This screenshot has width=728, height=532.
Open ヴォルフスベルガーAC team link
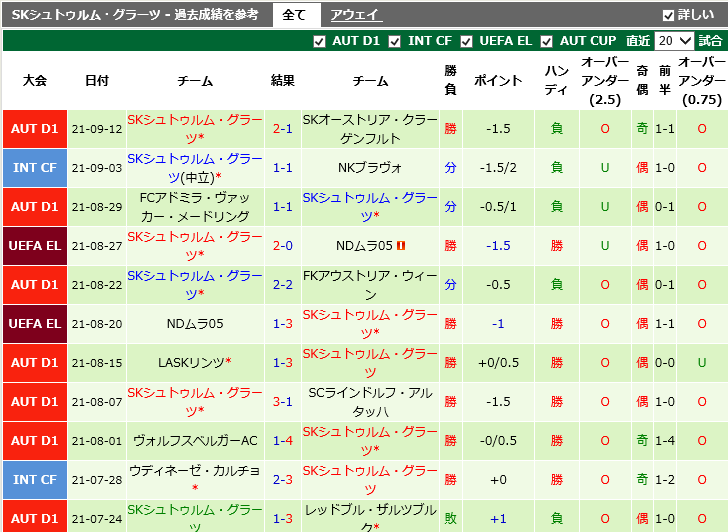coord(195,441)
